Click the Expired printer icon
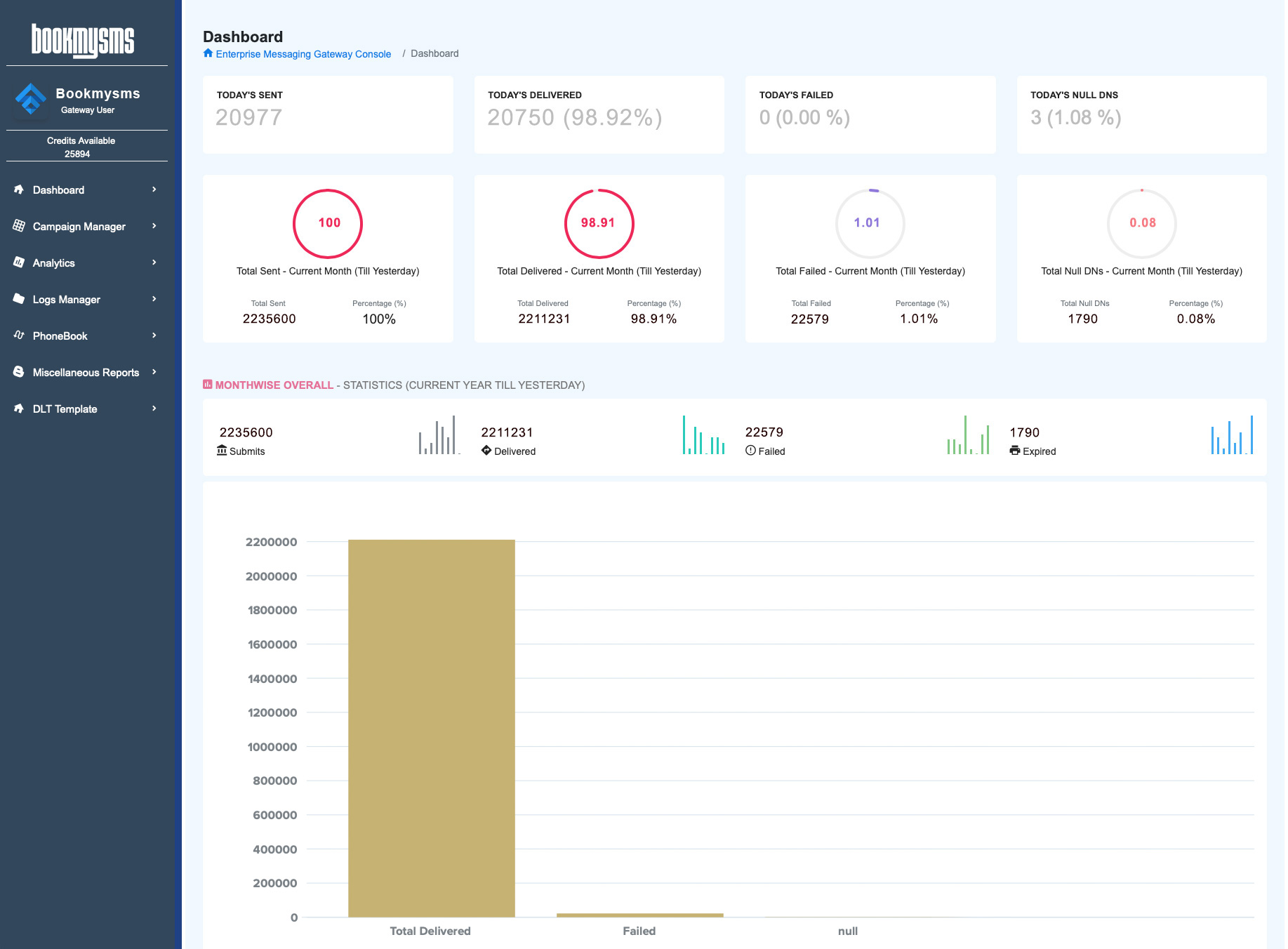Screen dimensions: 1288x949 tap(1015, 451)
